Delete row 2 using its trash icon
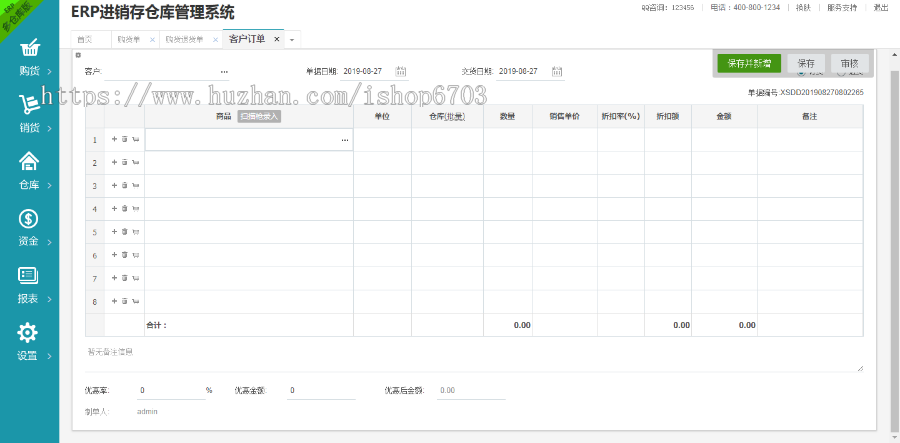The width and height of the screenshot is (900, 443). coord(124,163)
